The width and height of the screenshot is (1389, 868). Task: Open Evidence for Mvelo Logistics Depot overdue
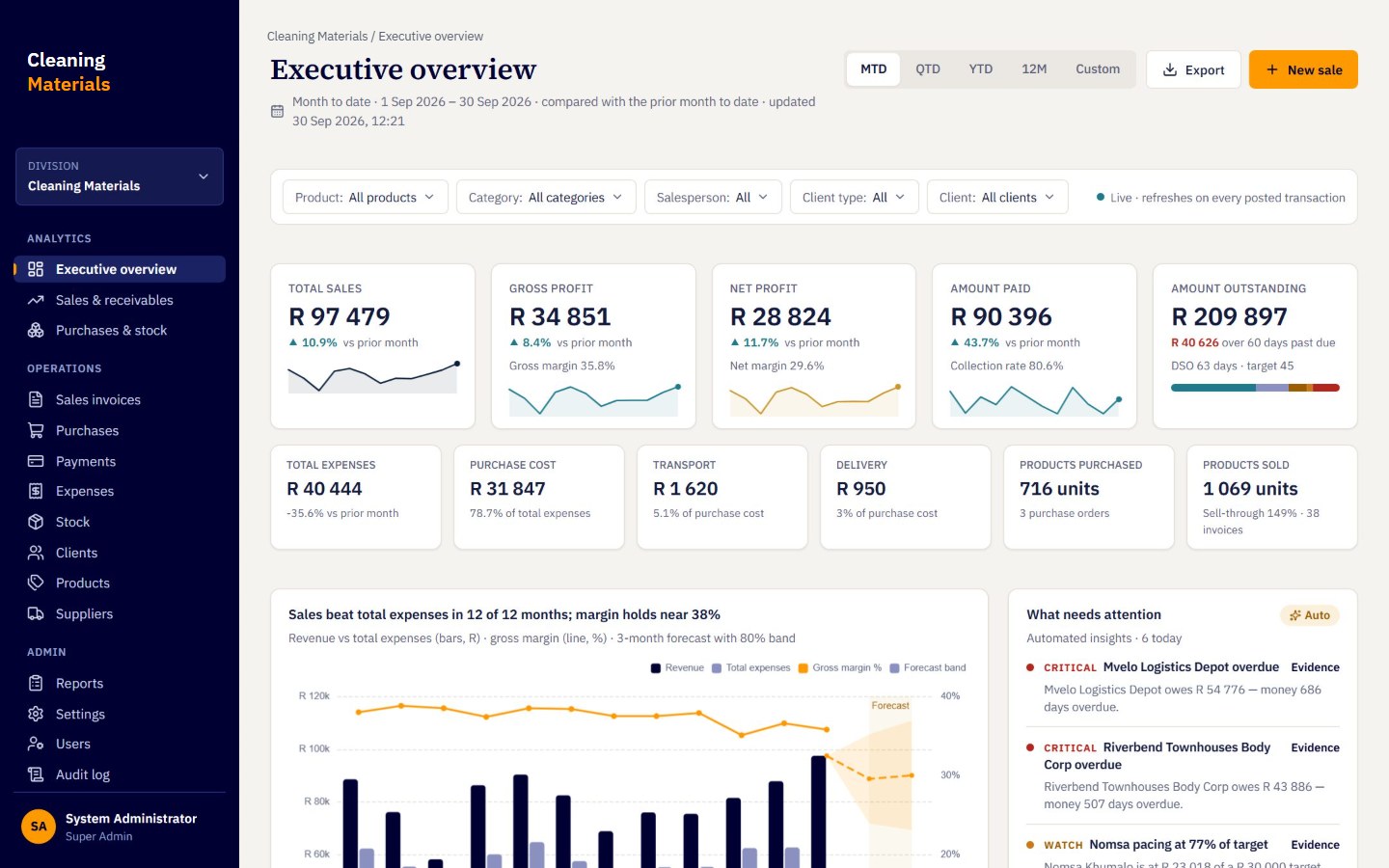point(1315,667)
